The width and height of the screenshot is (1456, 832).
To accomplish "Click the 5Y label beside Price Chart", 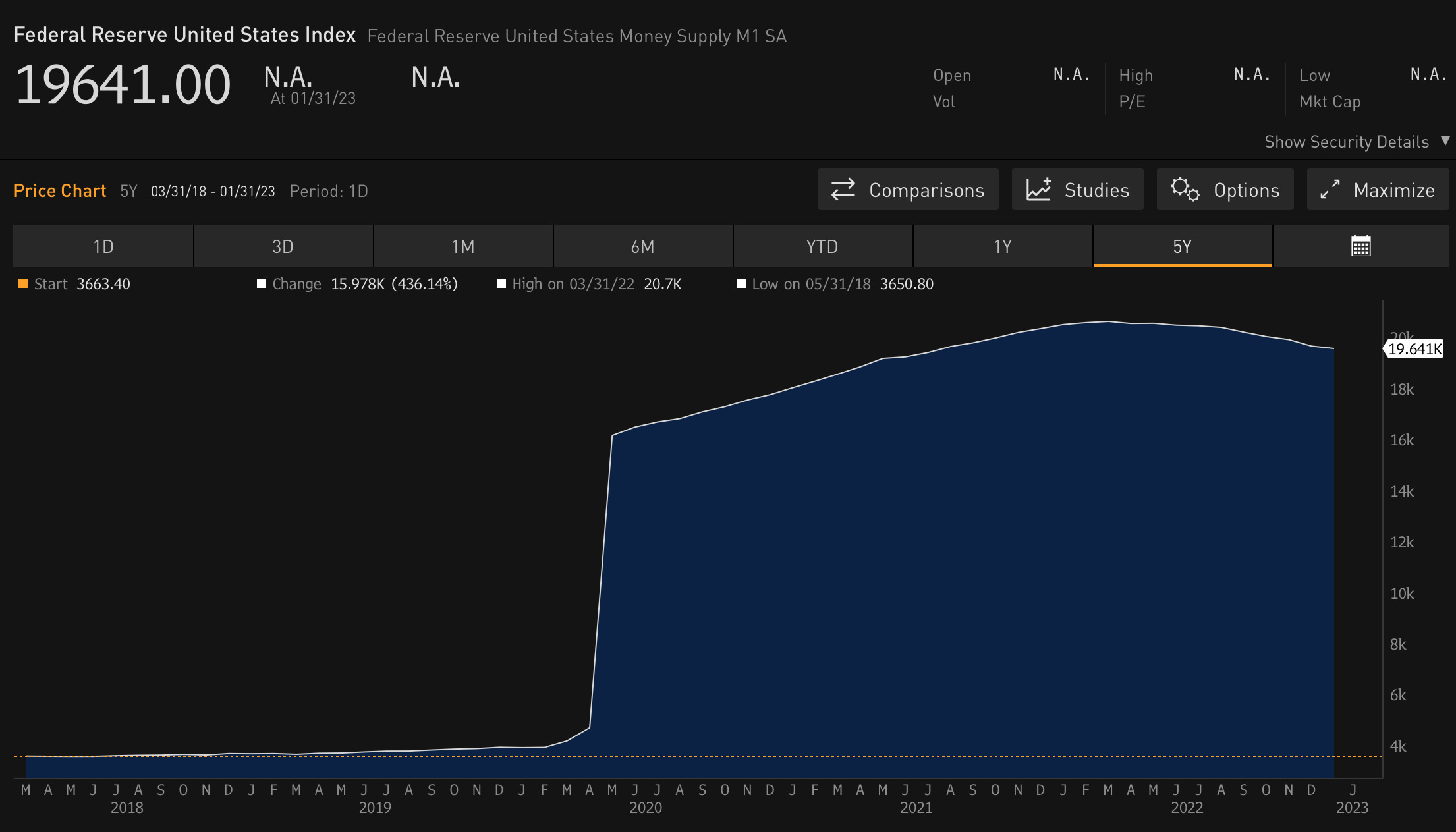I will [128, 191].
